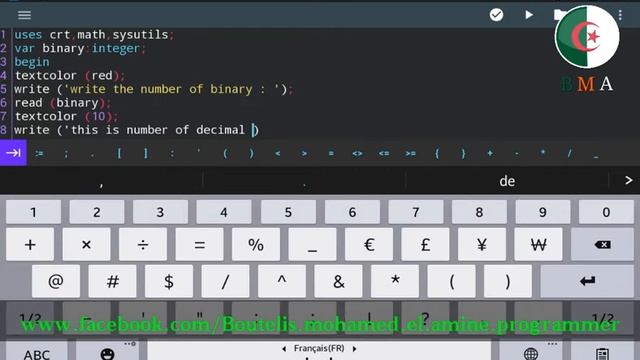The width and height of the screenshot is (640, 360).
Task: Insert the := assignment symbol
Action: [39, 153]
